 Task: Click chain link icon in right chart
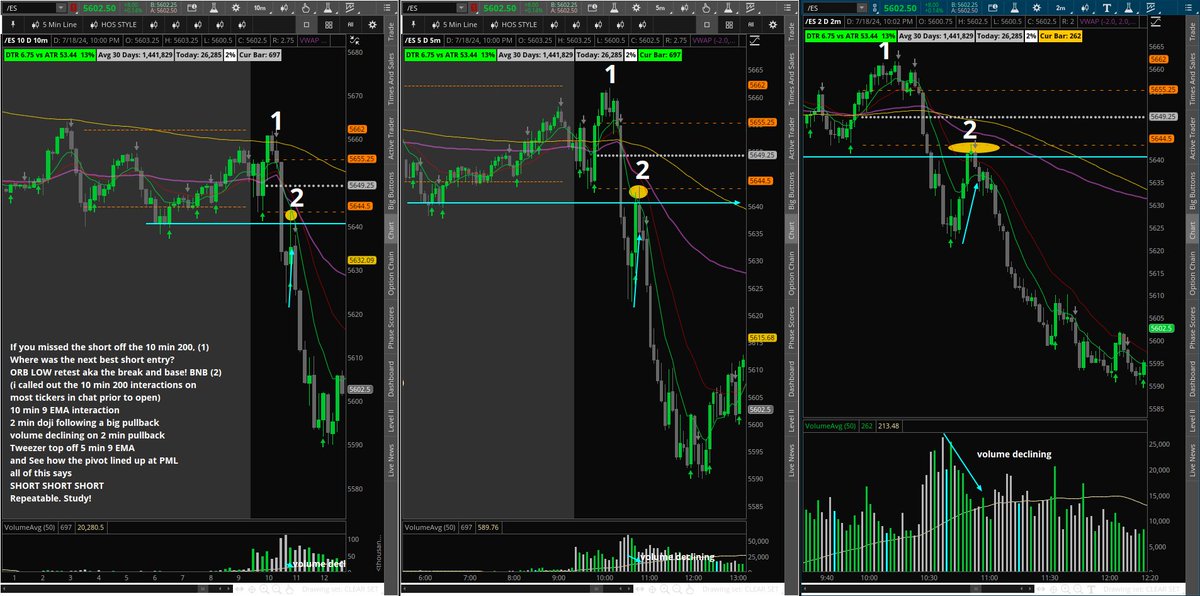tap(875, 8)
